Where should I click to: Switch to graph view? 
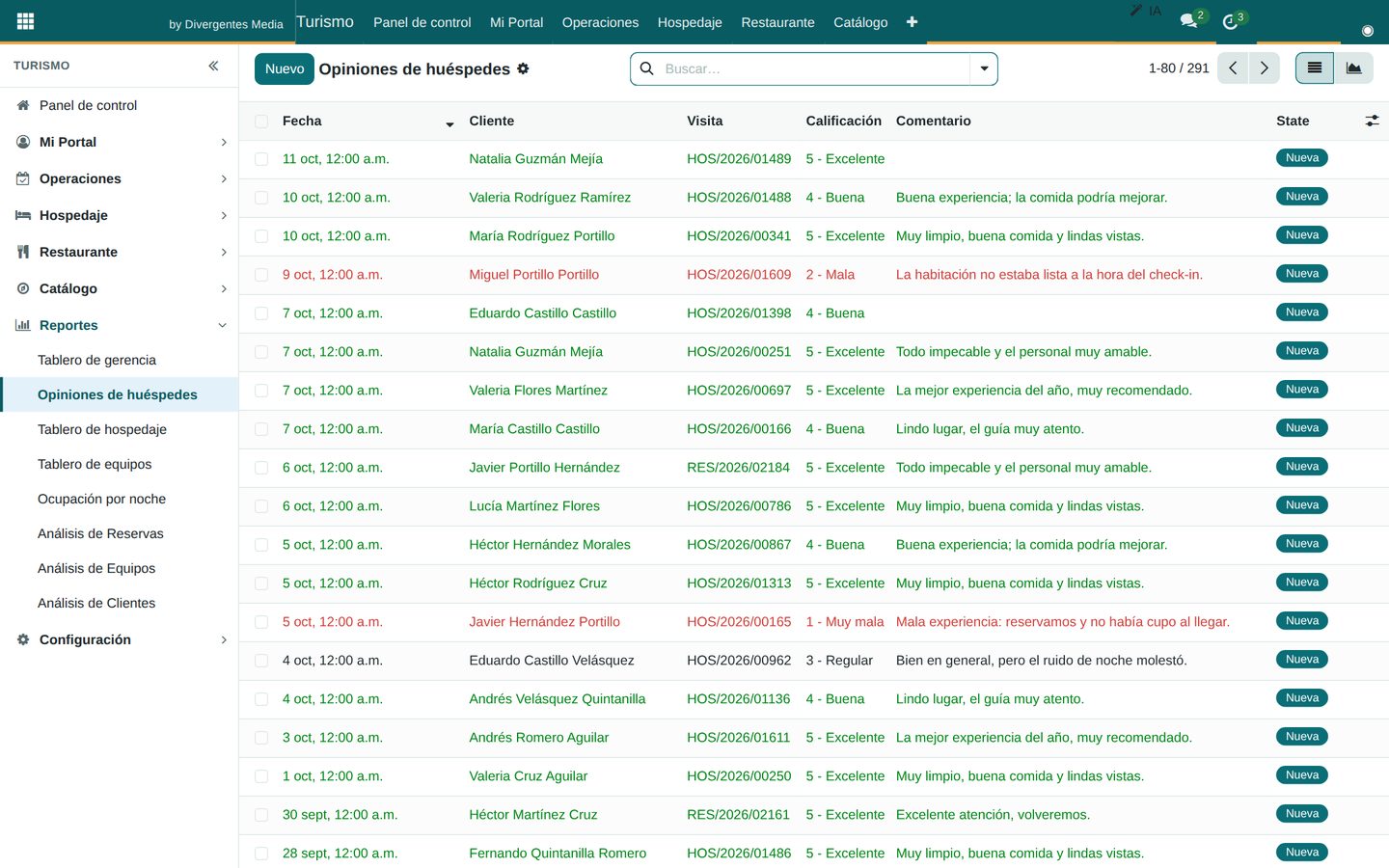click(1354, 68)
